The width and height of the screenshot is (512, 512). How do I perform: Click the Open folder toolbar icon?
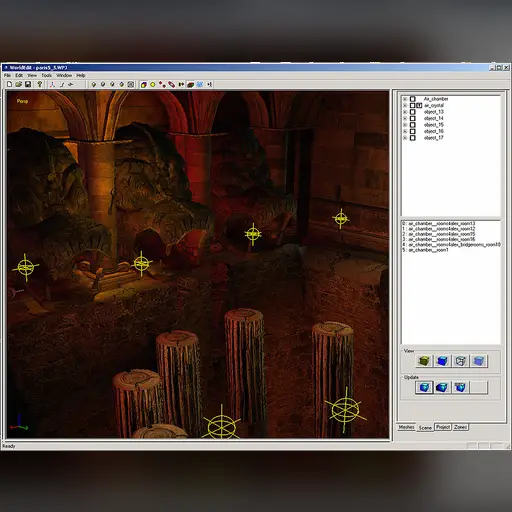(19, 84)
